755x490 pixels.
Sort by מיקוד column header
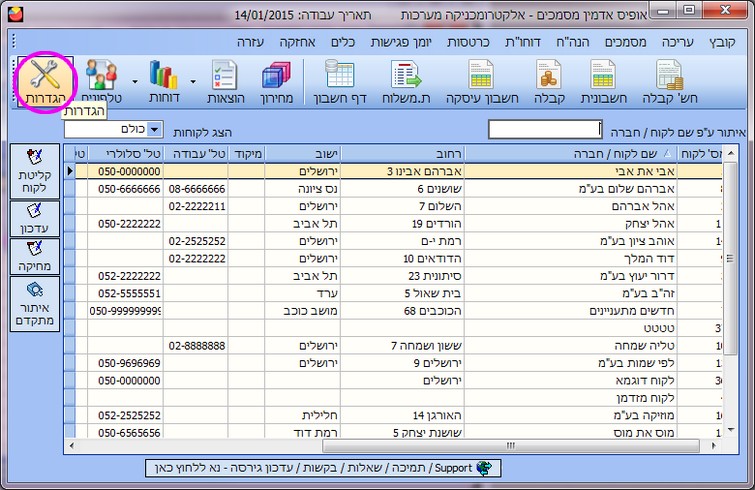(247, 154)
